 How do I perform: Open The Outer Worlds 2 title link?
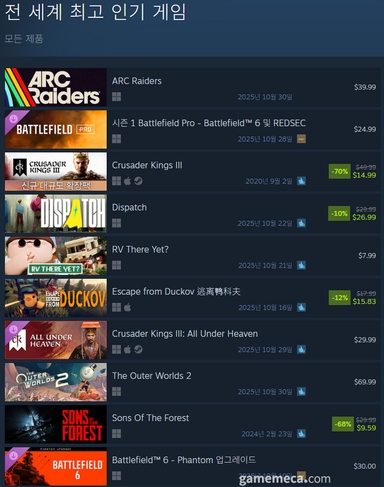152,376
